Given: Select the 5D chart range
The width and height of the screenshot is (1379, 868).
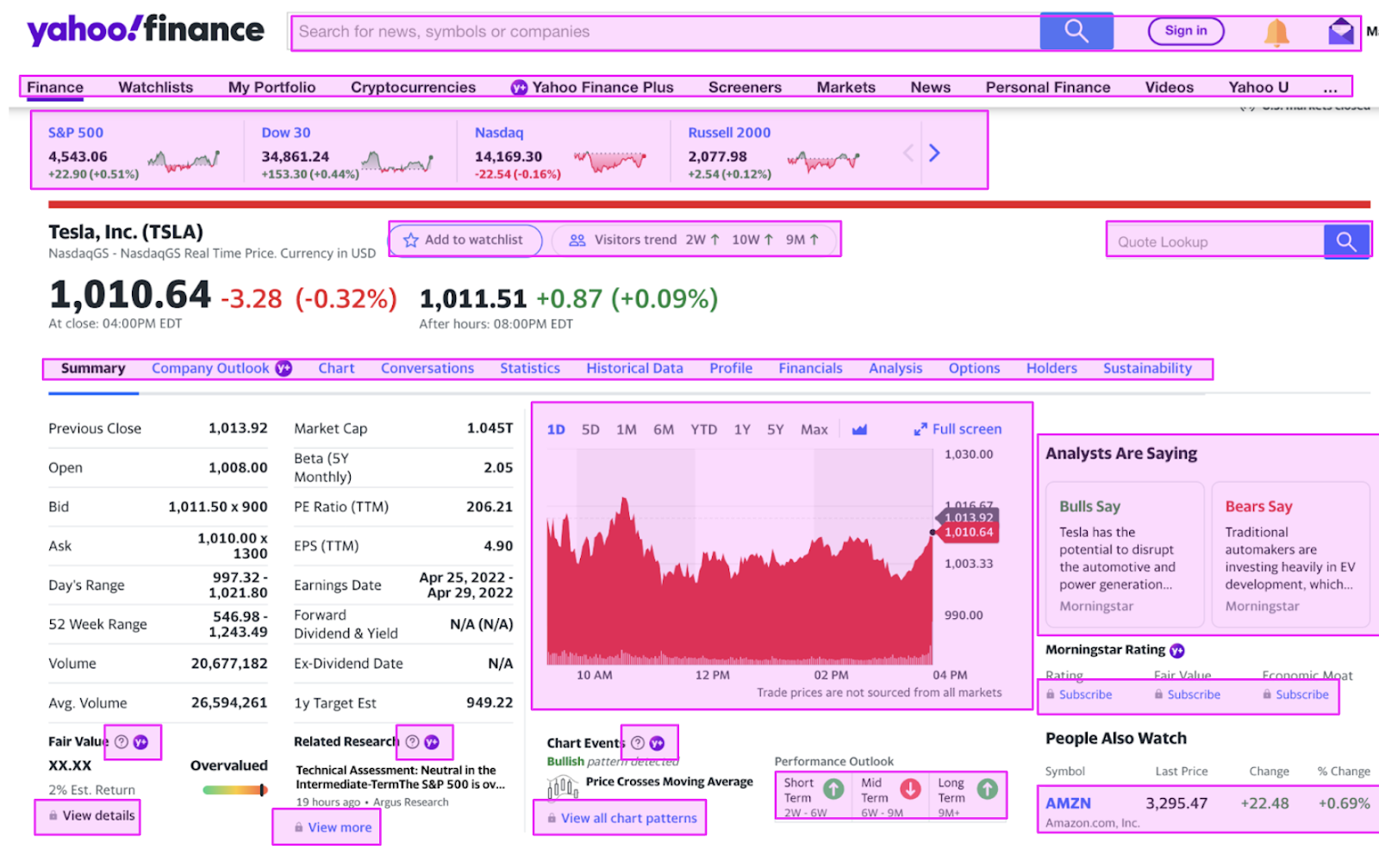Looking at the screenshot, I should click(590, 429).
